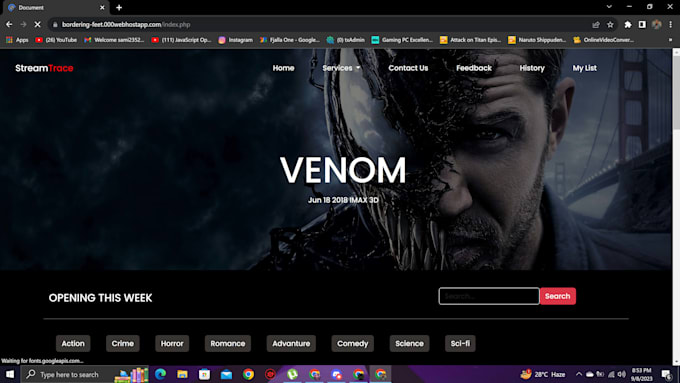The height and width of the screenshot is (383, 680).
Task: Click the VENOM banner title
Action: pos(343,170)
